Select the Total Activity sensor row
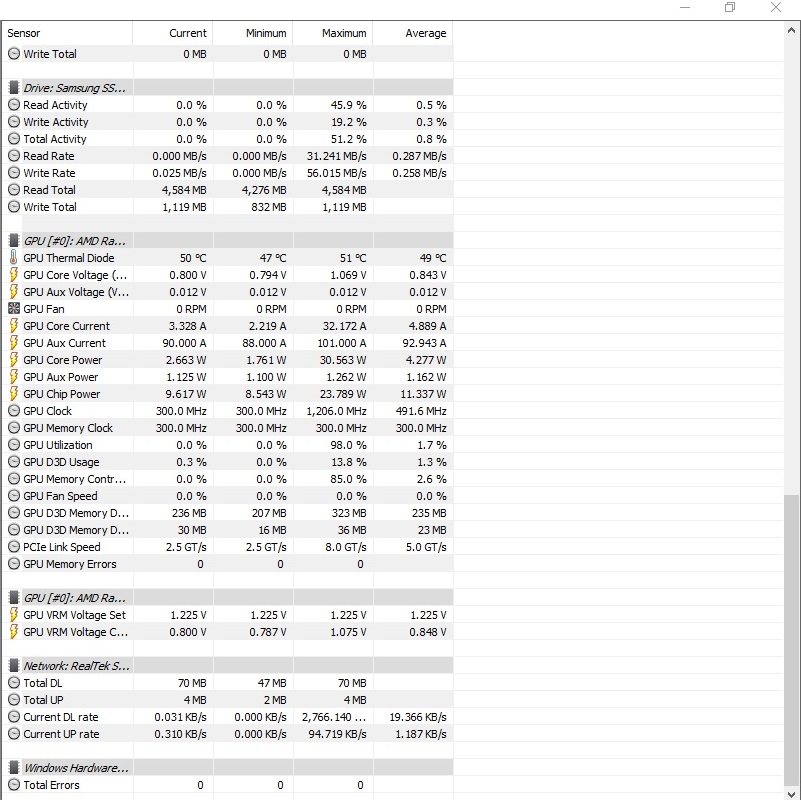Image resolution: width=801 pixels, height=800 pixels. pyautogui.click(x=228, y=138)
